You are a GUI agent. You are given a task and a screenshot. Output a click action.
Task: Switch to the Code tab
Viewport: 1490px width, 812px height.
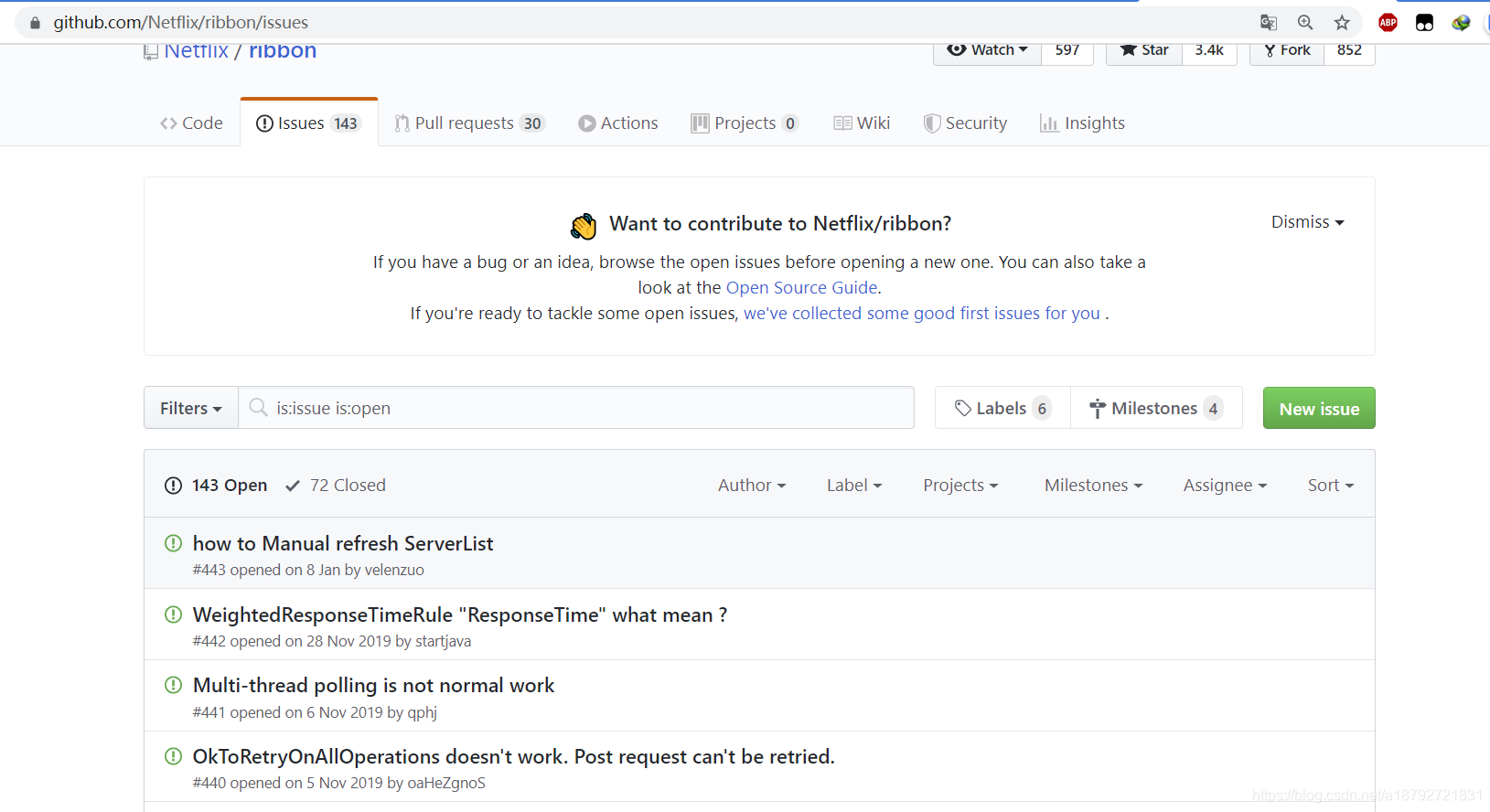(191, 123)
